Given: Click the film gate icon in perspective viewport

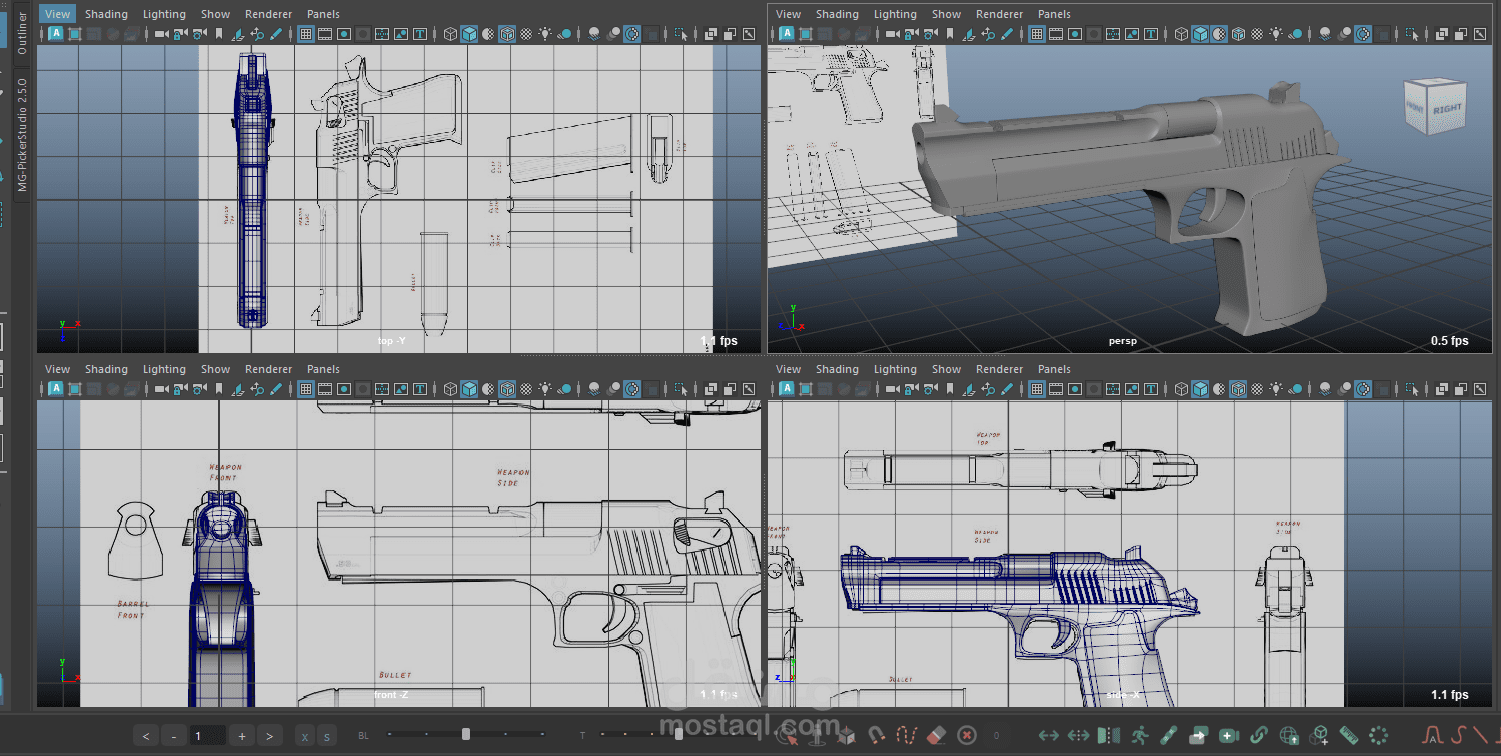Looking at the screenshot, I should coord(1056,34).
